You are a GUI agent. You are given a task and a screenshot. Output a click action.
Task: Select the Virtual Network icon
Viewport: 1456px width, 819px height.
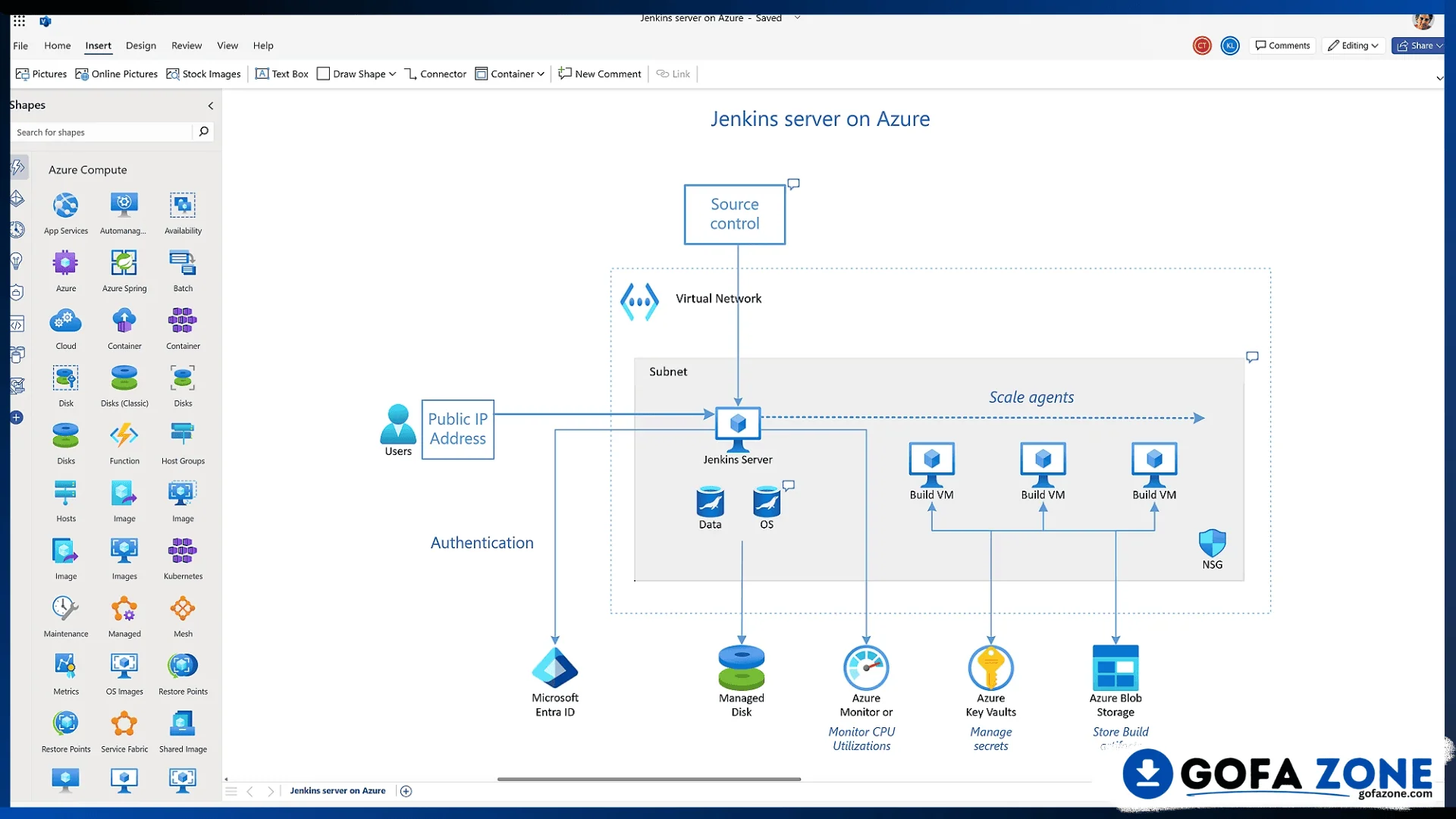coord(639,302)
